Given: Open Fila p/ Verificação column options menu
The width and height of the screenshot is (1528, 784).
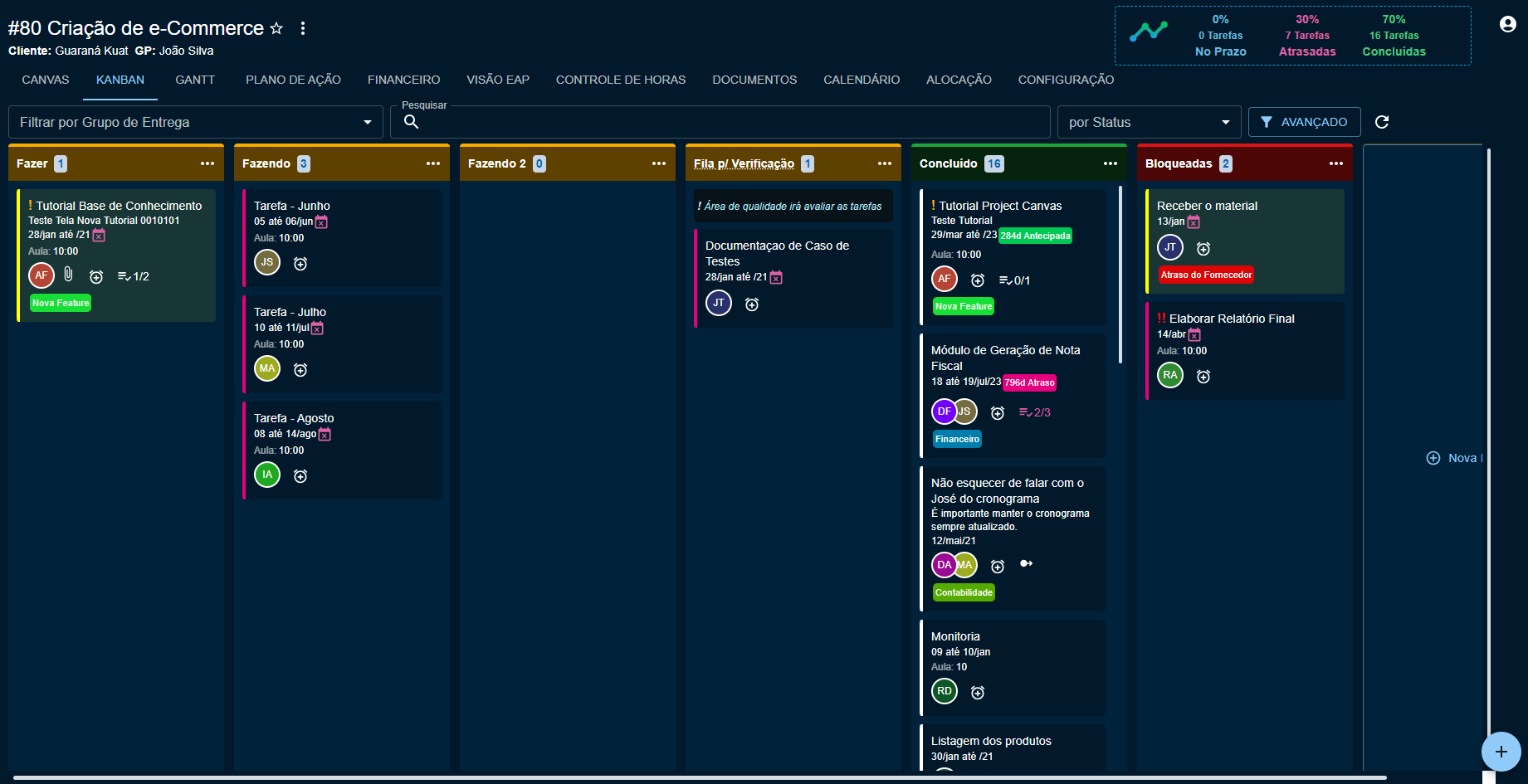Looking at the screenshot, I should (x=885, y=163).
